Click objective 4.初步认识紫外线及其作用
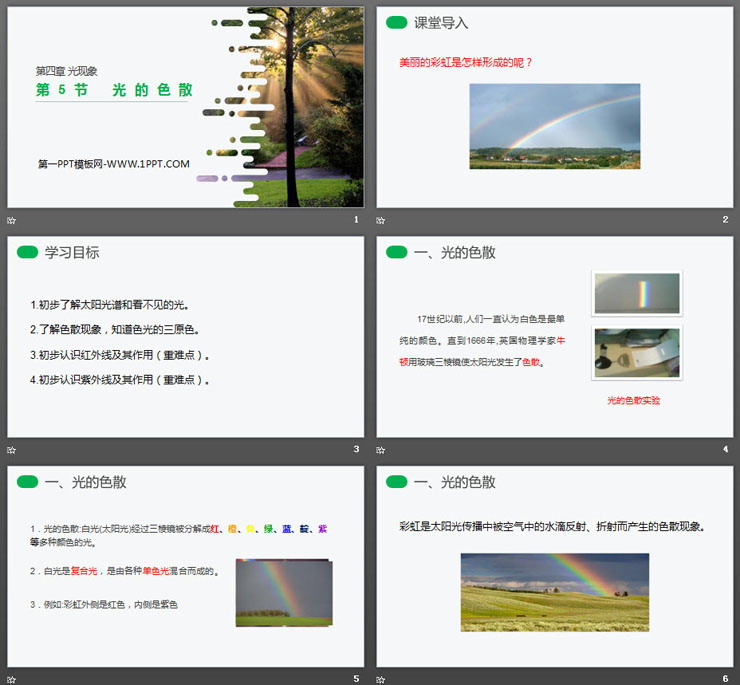This screenshot has height=685, width=740. [119, 380]
